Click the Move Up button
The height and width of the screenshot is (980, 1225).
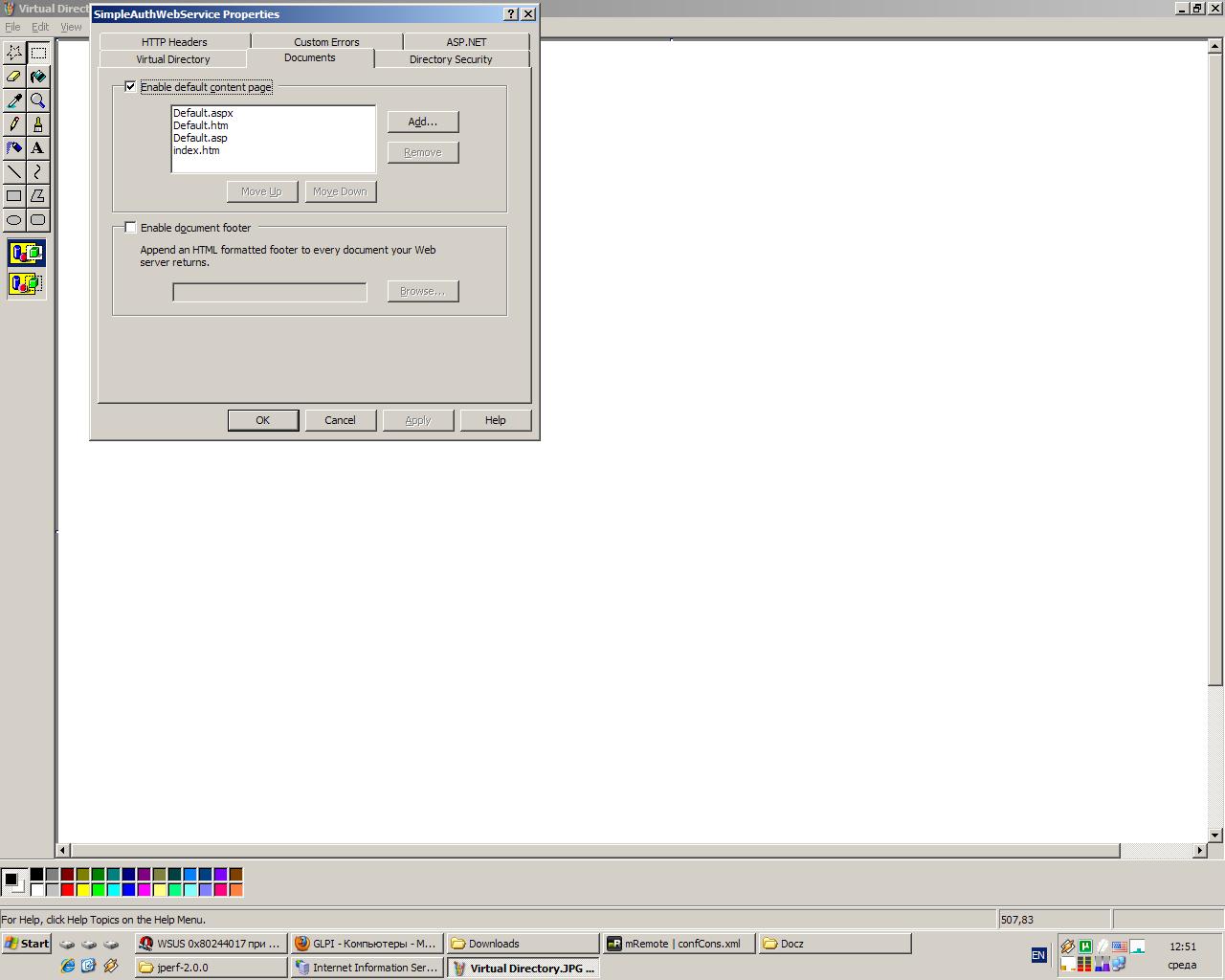(x=262, y=191)
